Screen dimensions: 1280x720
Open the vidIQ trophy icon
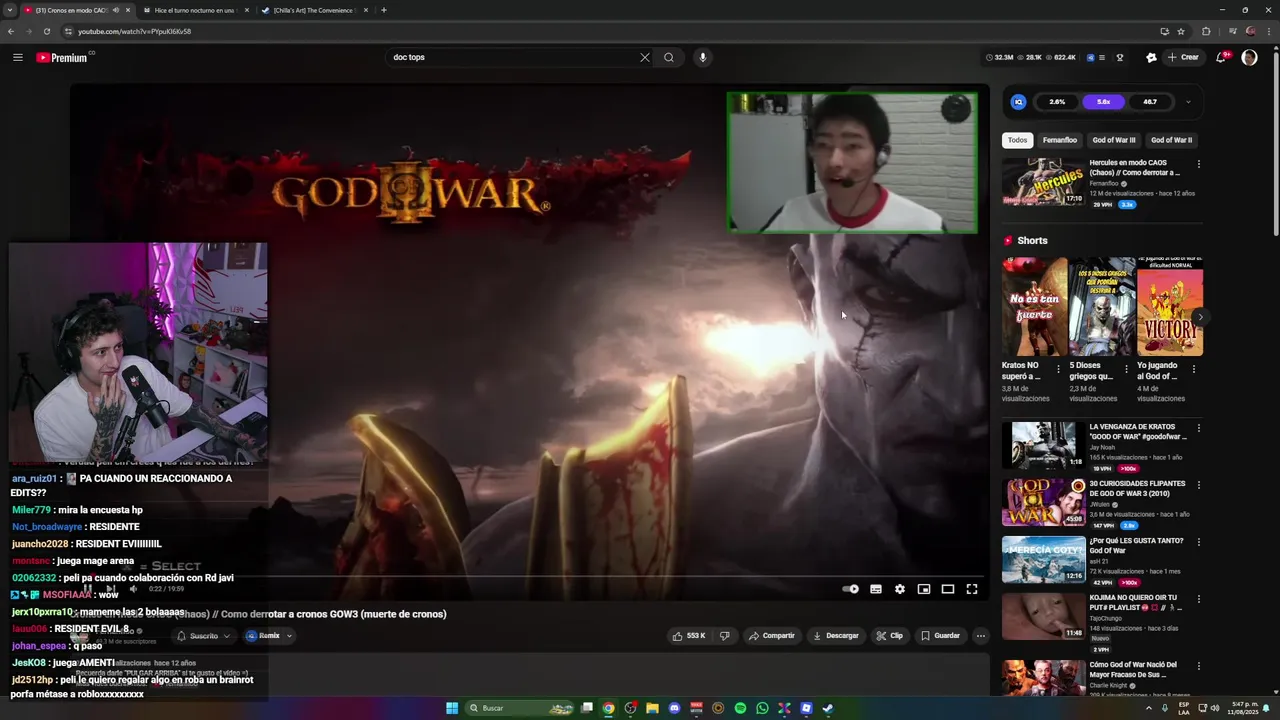pos(1120,57)
